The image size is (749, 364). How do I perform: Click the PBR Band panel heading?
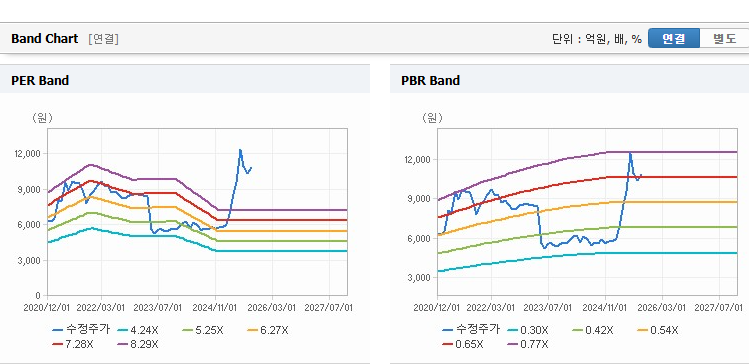[430, 80]
